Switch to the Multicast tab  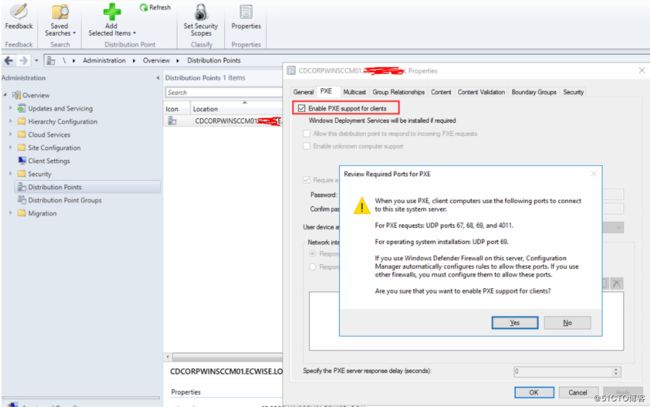click(354, 92)
